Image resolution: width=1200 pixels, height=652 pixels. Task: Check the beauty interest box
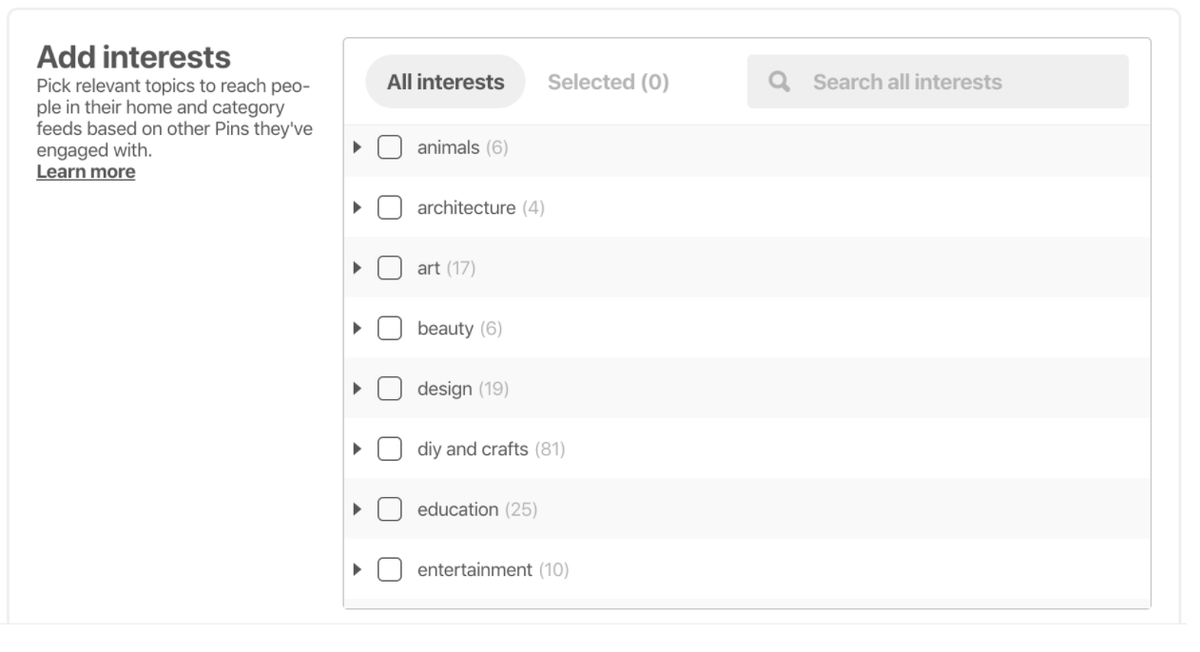[x=390, y=328]
